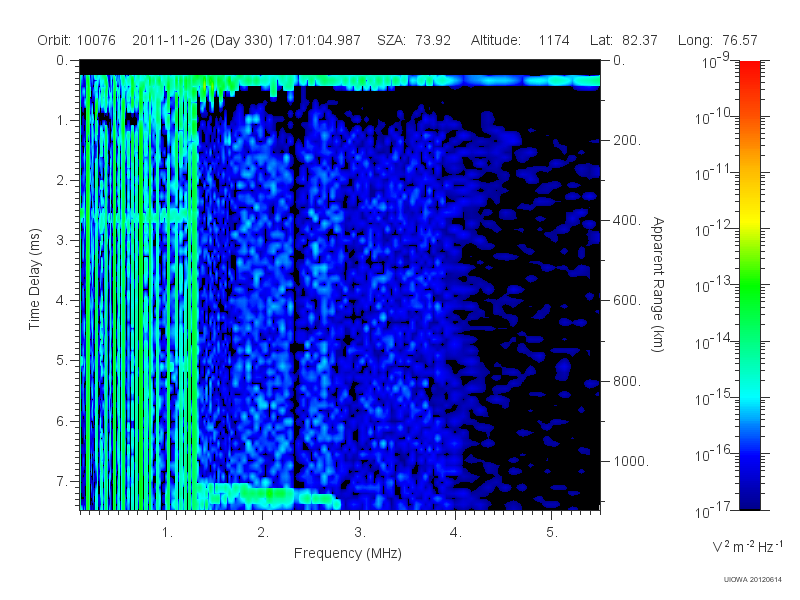
Task: Click the horizontal green band near 2.6 ms
Action: click(139, 215)
